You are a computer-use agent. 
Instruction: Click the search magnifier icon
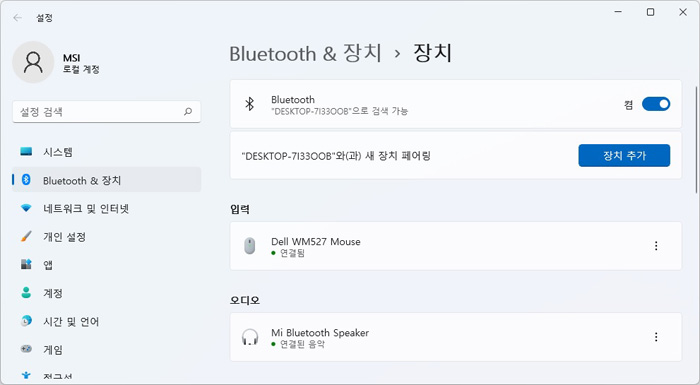(x=188, y=112)
